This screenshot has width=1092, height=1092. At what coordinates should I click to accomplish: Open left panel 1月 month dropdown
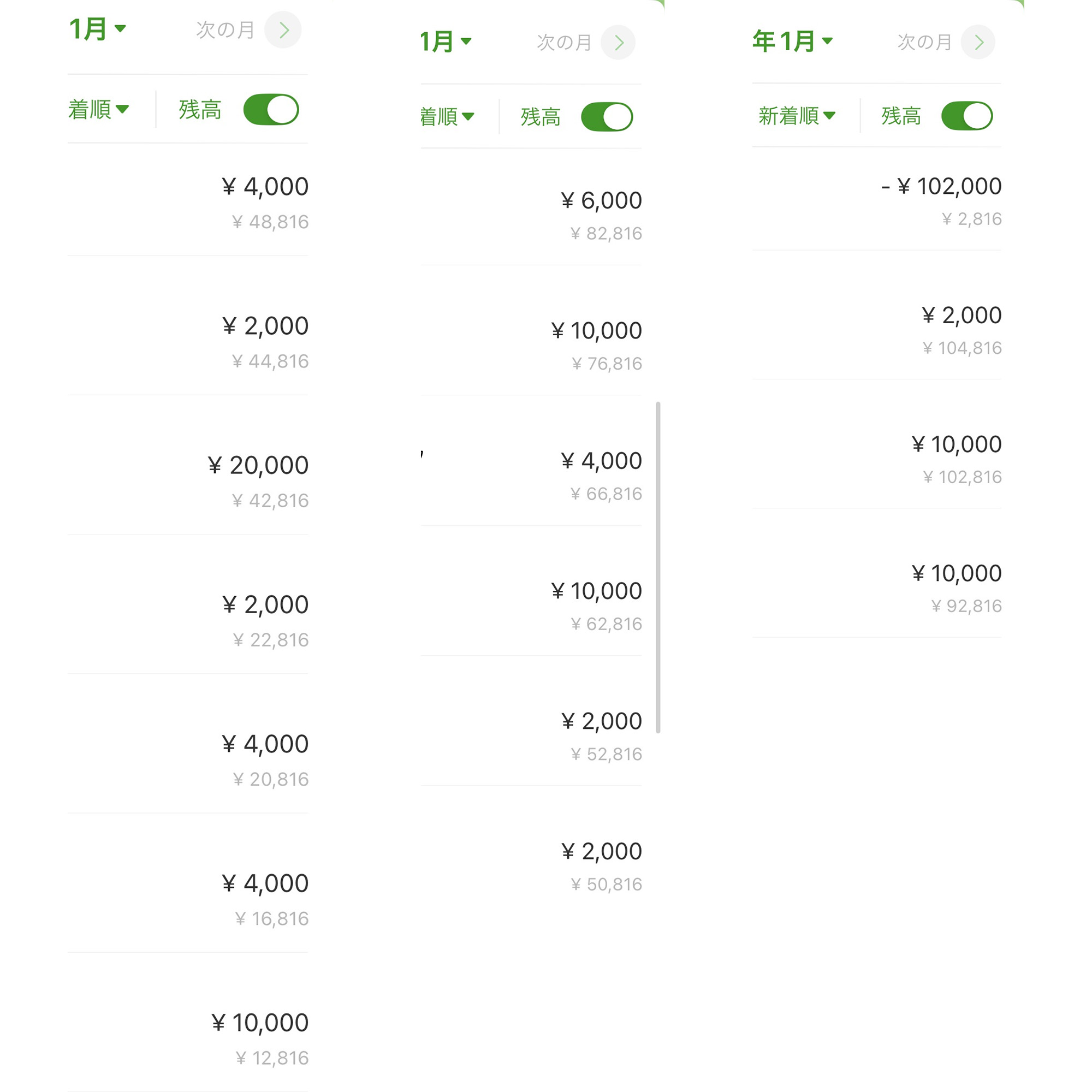pyautogui.click(x=97, y=29)
